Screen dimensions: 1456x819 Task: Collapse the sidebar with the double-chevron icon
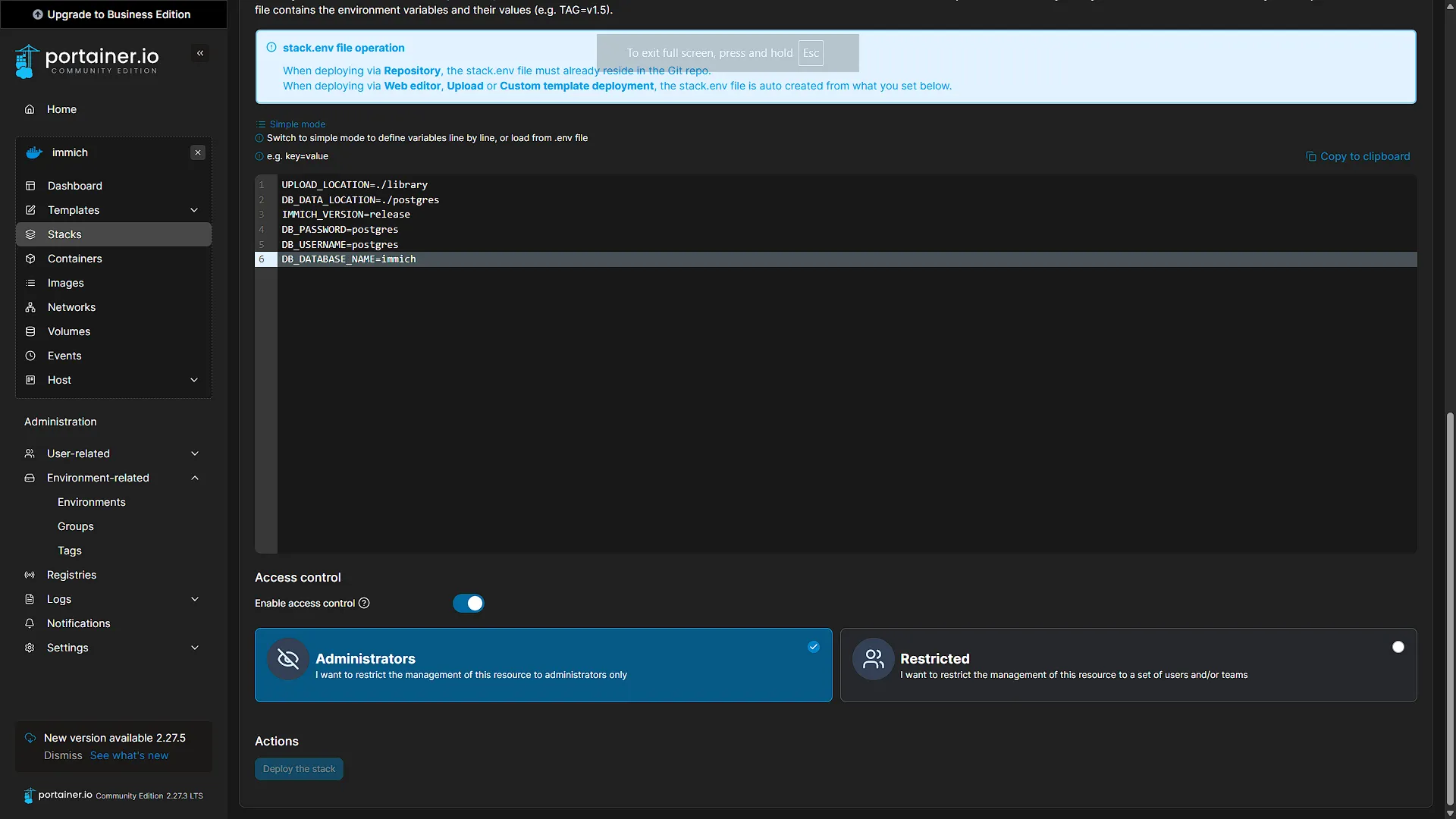(x=200, y=53)
